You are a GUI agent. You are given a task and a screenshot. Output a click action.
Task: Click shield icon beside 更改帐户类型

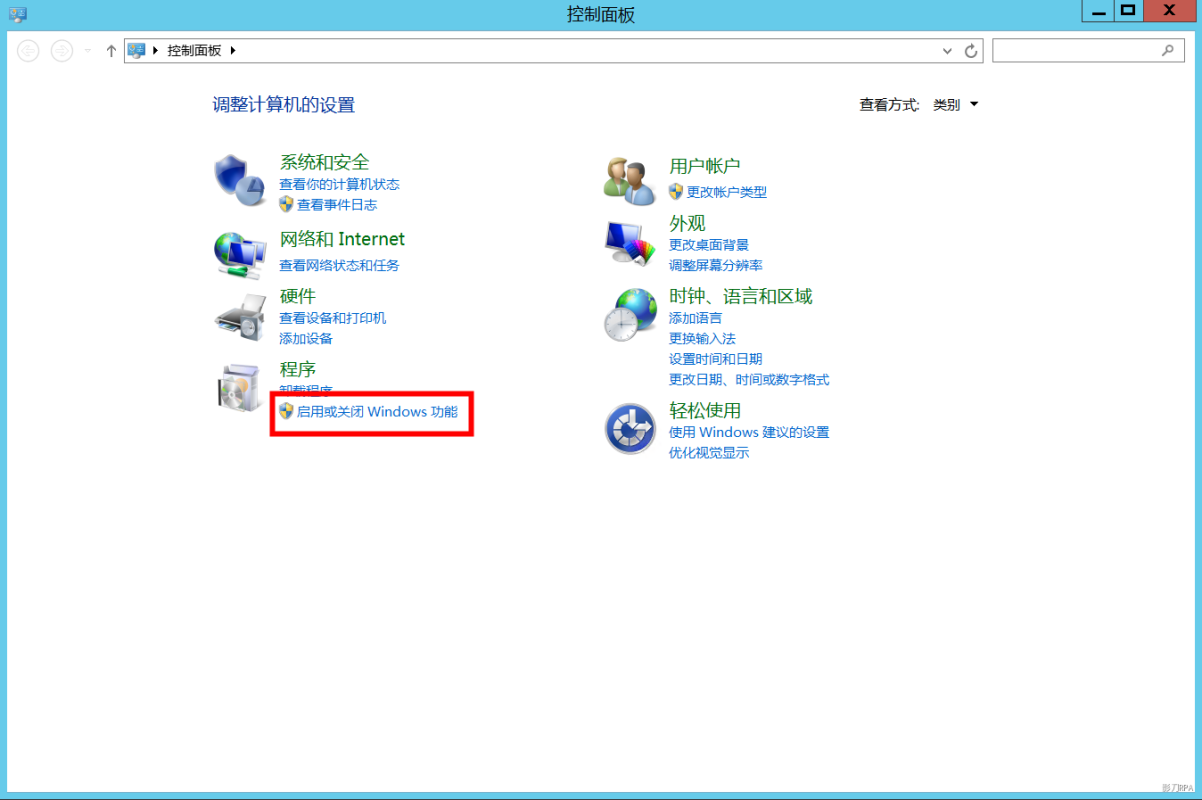(x=676, y=191)
